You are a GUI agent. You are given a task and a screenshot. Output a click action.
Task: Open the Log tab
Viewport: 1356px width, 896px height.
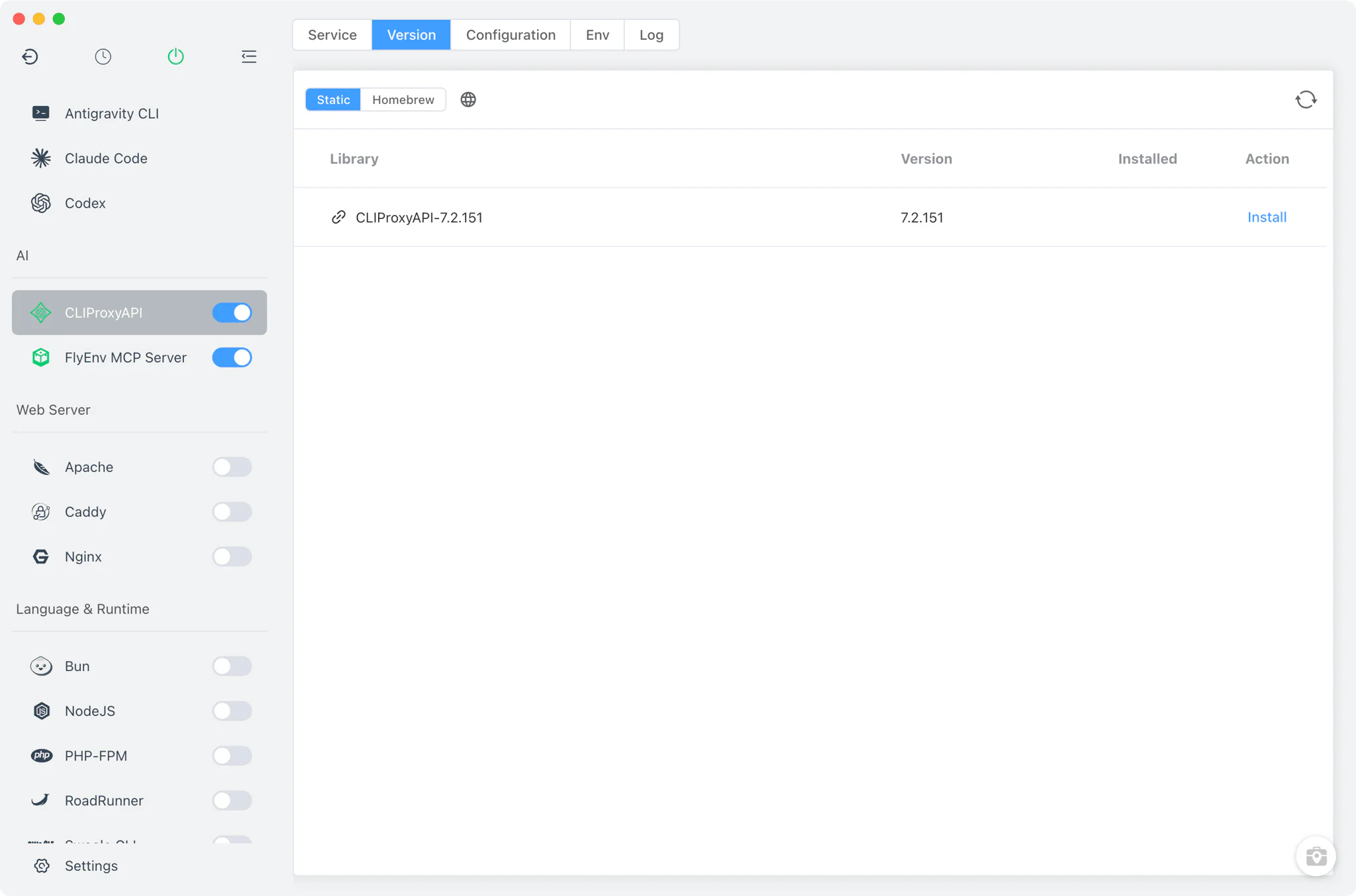[652, 34]
